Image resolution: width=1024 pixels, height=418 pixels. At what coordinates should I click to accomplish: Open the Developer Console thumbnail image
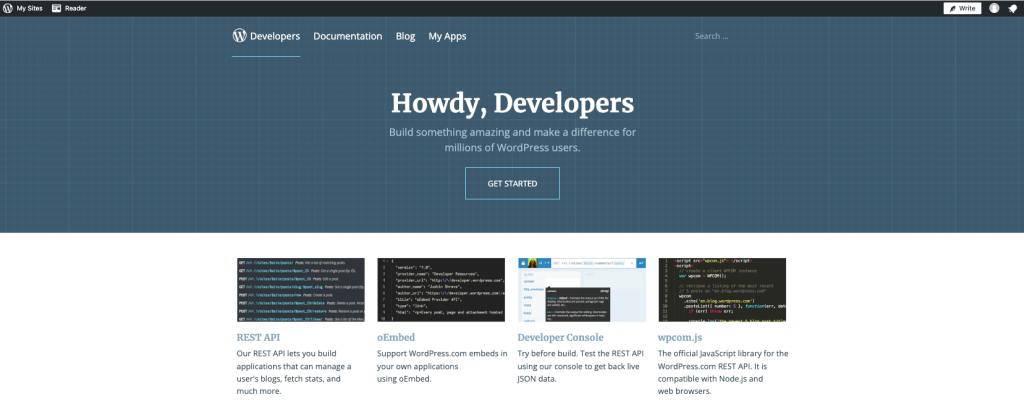point(582,289)
